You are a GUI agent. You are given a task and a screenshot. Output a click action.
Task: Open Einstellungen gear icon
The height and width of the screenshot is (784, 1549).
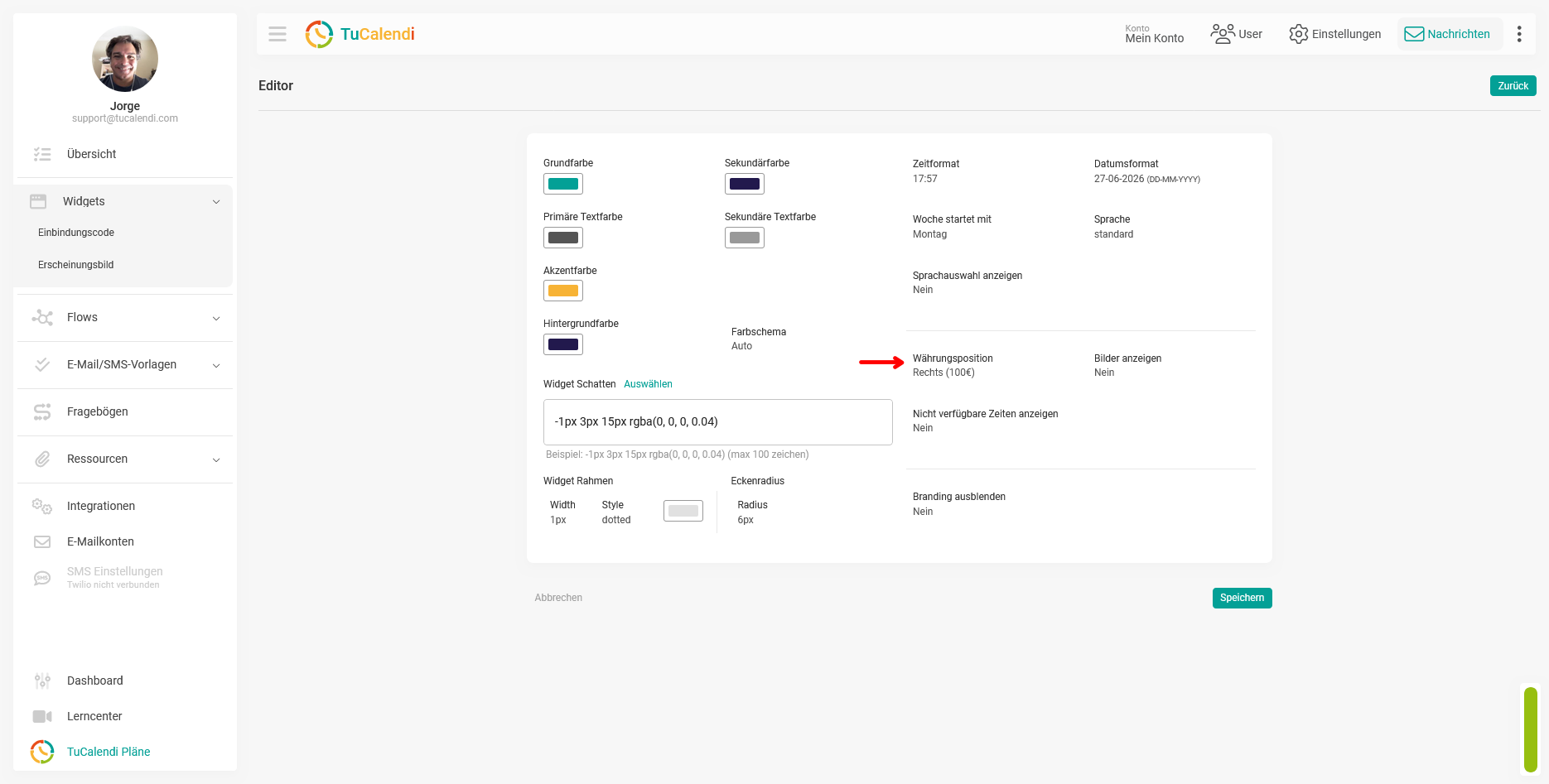(x=1299, y=34)
